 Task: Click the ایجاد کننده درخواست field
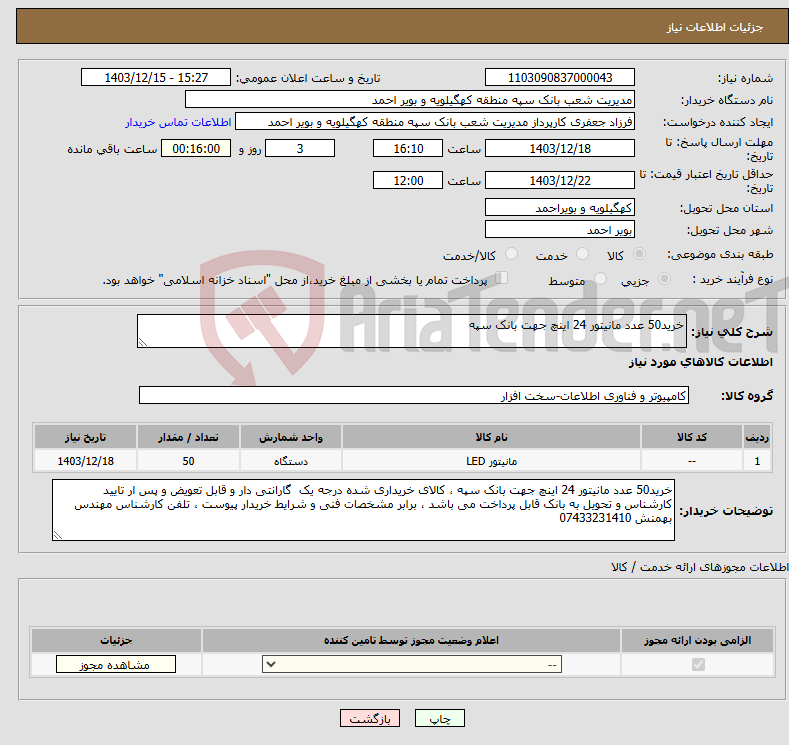tap(435, 122)
